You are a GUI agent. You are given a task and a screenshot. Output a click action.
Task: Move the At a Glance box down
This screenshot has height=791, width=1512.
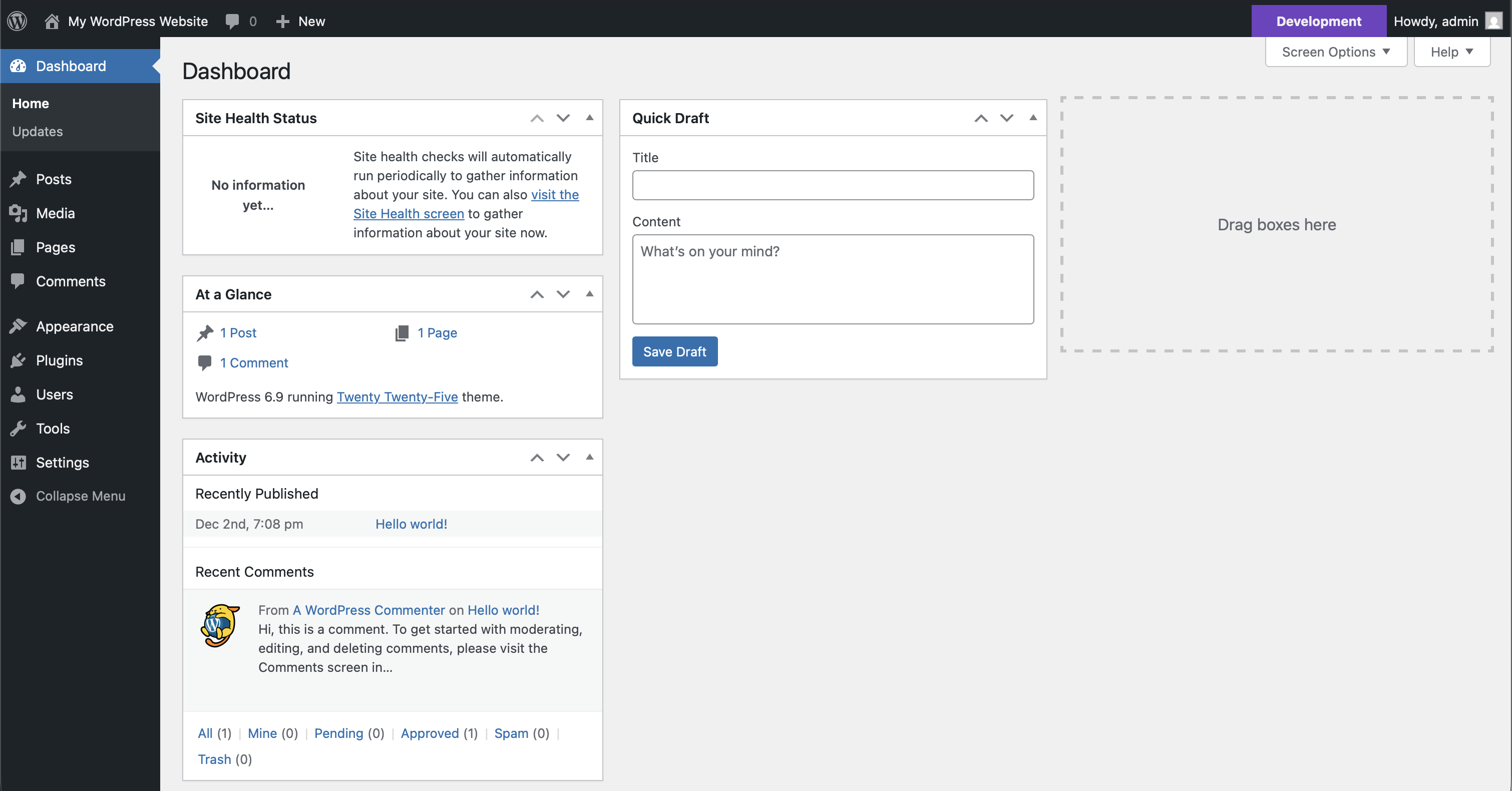coord(563,294)
